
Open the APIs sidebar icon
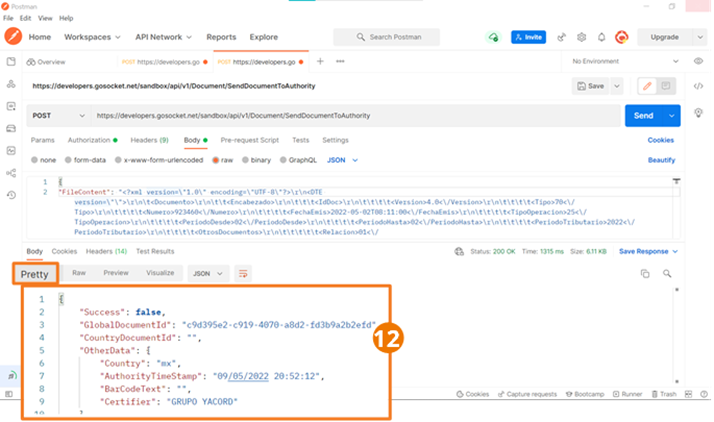coord(11,84)
